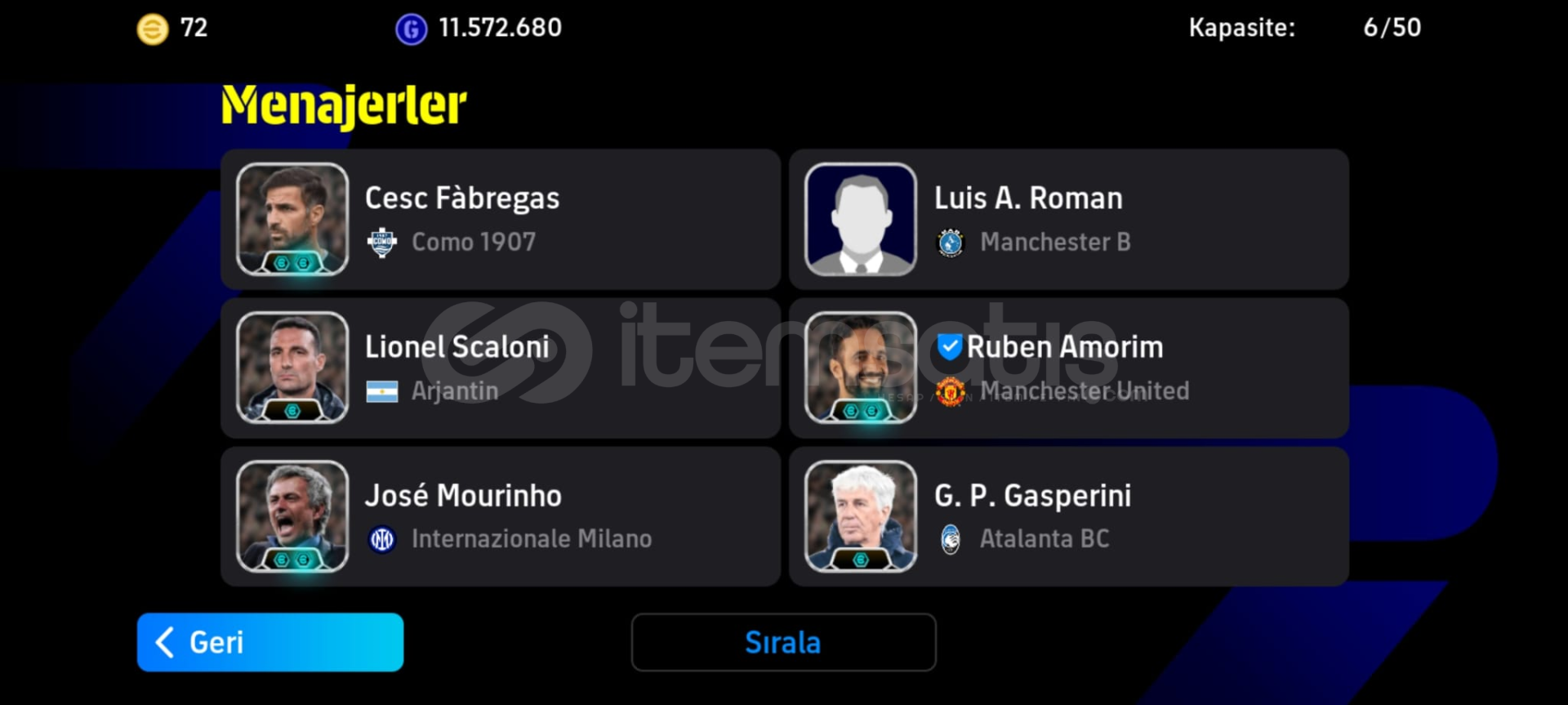Select G. P. Gasperini portrait thumbnail

coord(861,516)
